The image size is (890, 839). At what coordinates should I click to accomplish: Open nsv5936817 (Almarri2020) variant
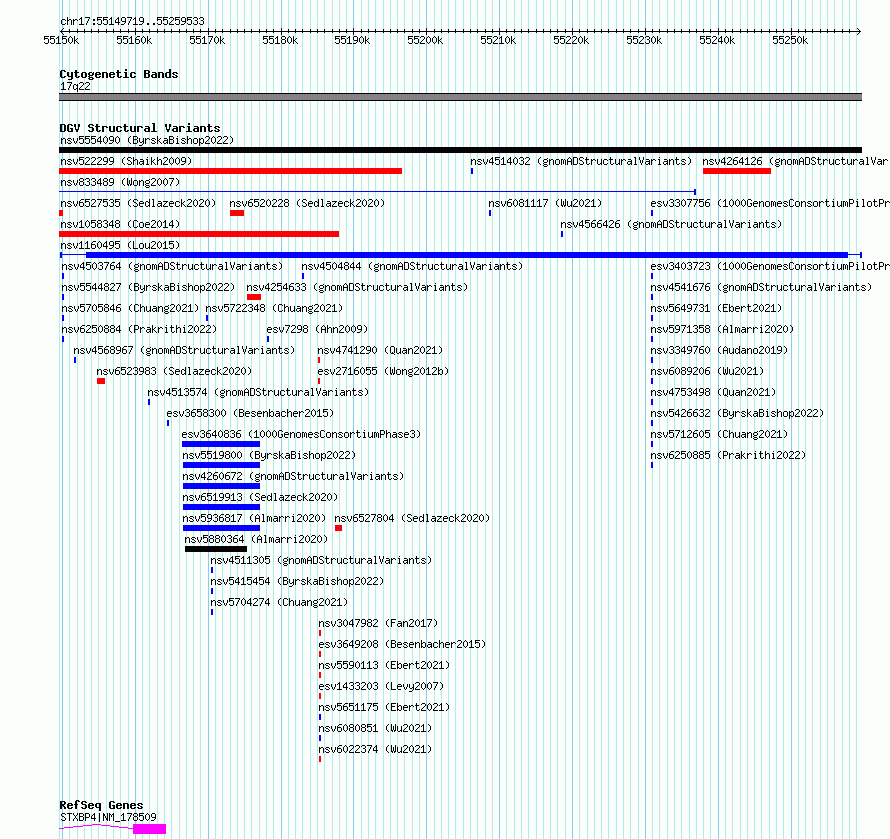point(254,518)
